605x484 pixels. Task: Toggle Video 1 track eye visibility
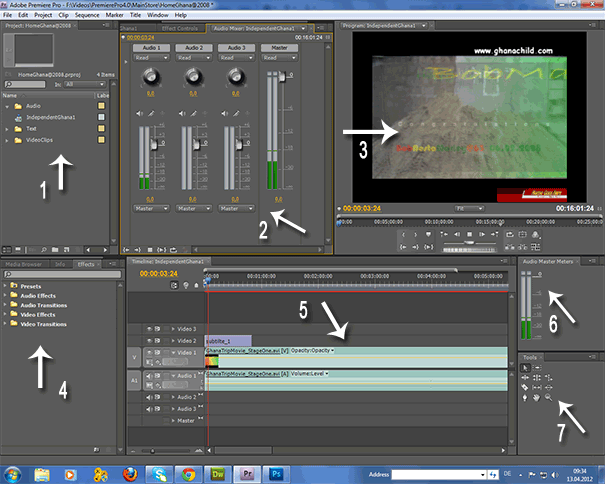pyautogui.click(x=151, y=352)
